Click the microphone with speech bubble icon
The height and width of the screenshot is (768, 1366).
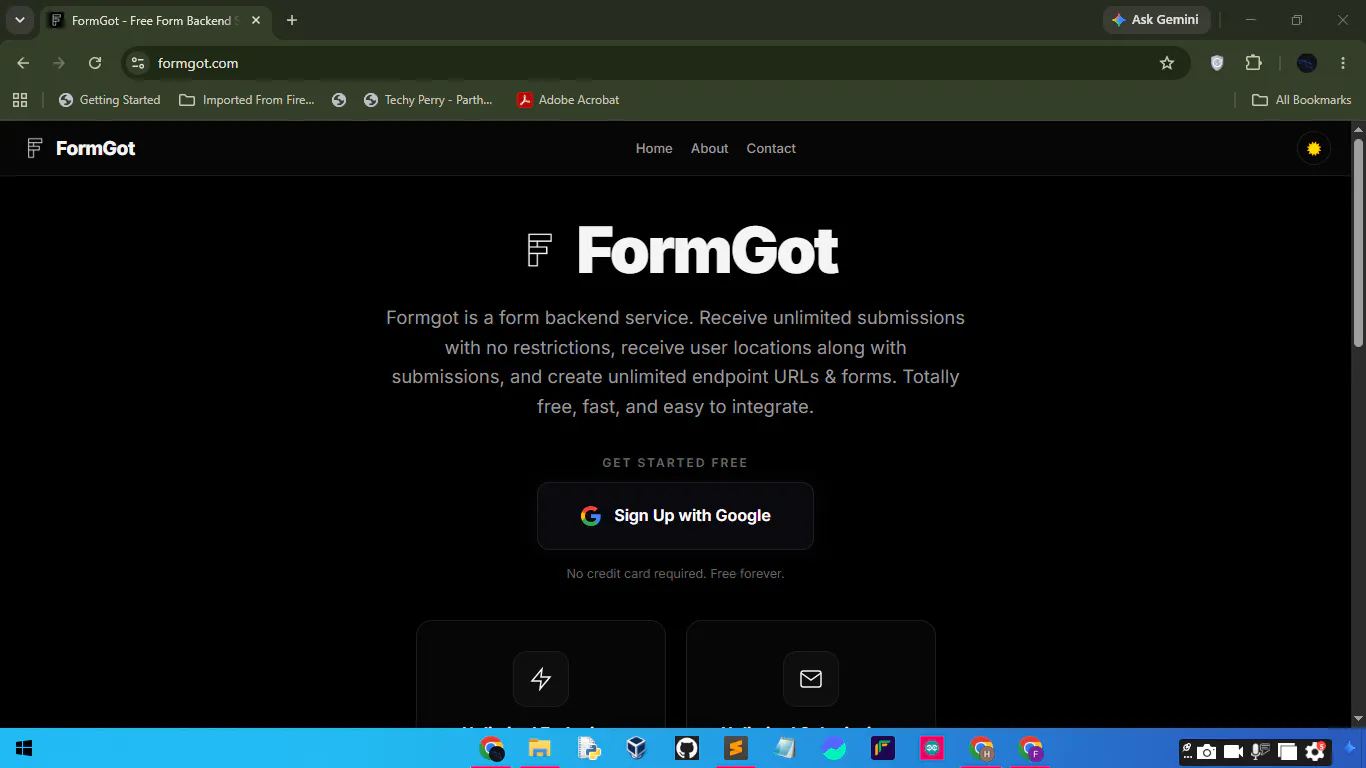(x=1260, y=751)
